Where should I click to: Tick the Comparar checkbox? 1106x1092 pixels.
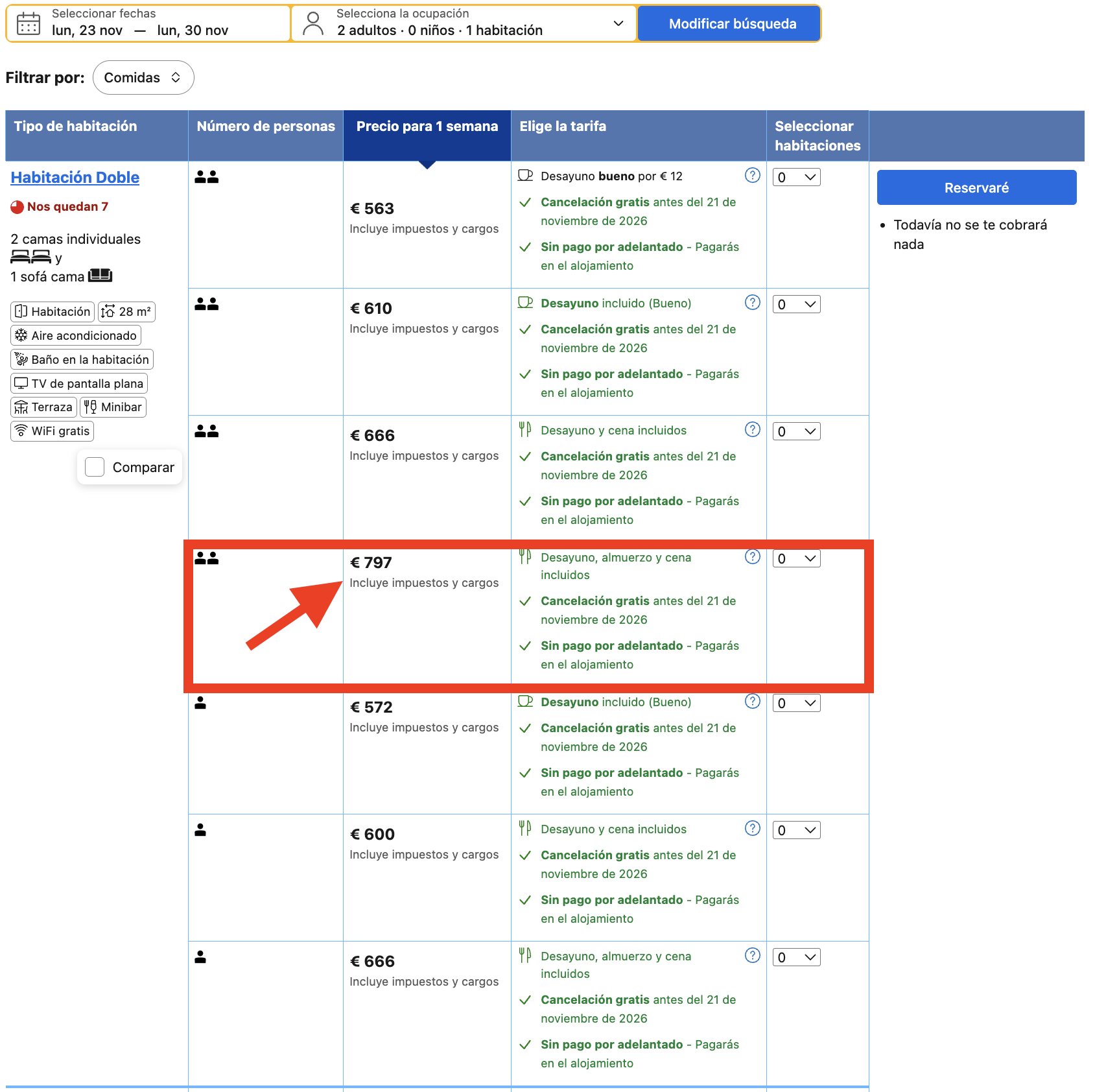(95, 467)
